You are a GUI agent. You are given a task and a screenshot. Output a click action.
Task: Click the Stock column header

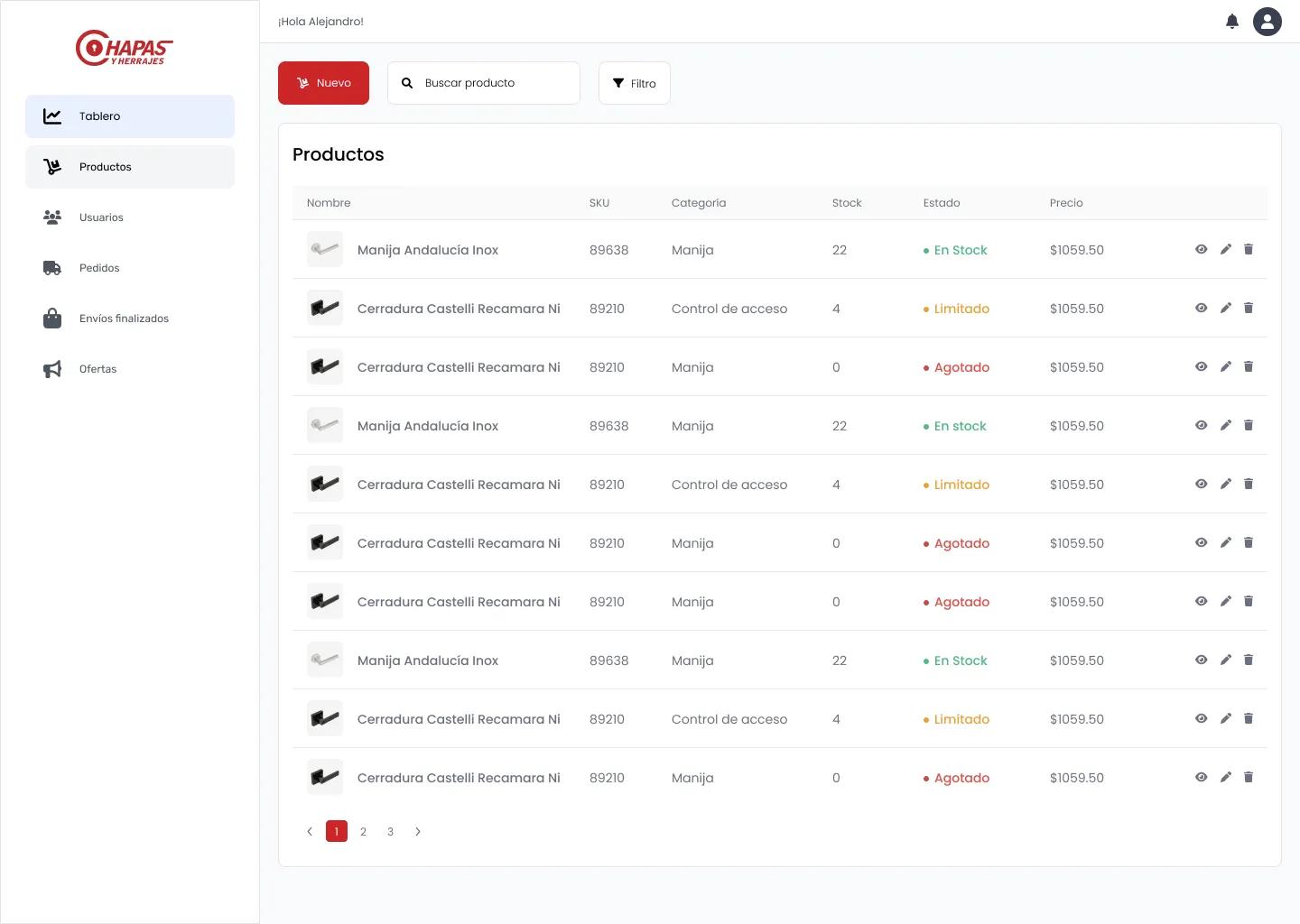pos(847,203)
